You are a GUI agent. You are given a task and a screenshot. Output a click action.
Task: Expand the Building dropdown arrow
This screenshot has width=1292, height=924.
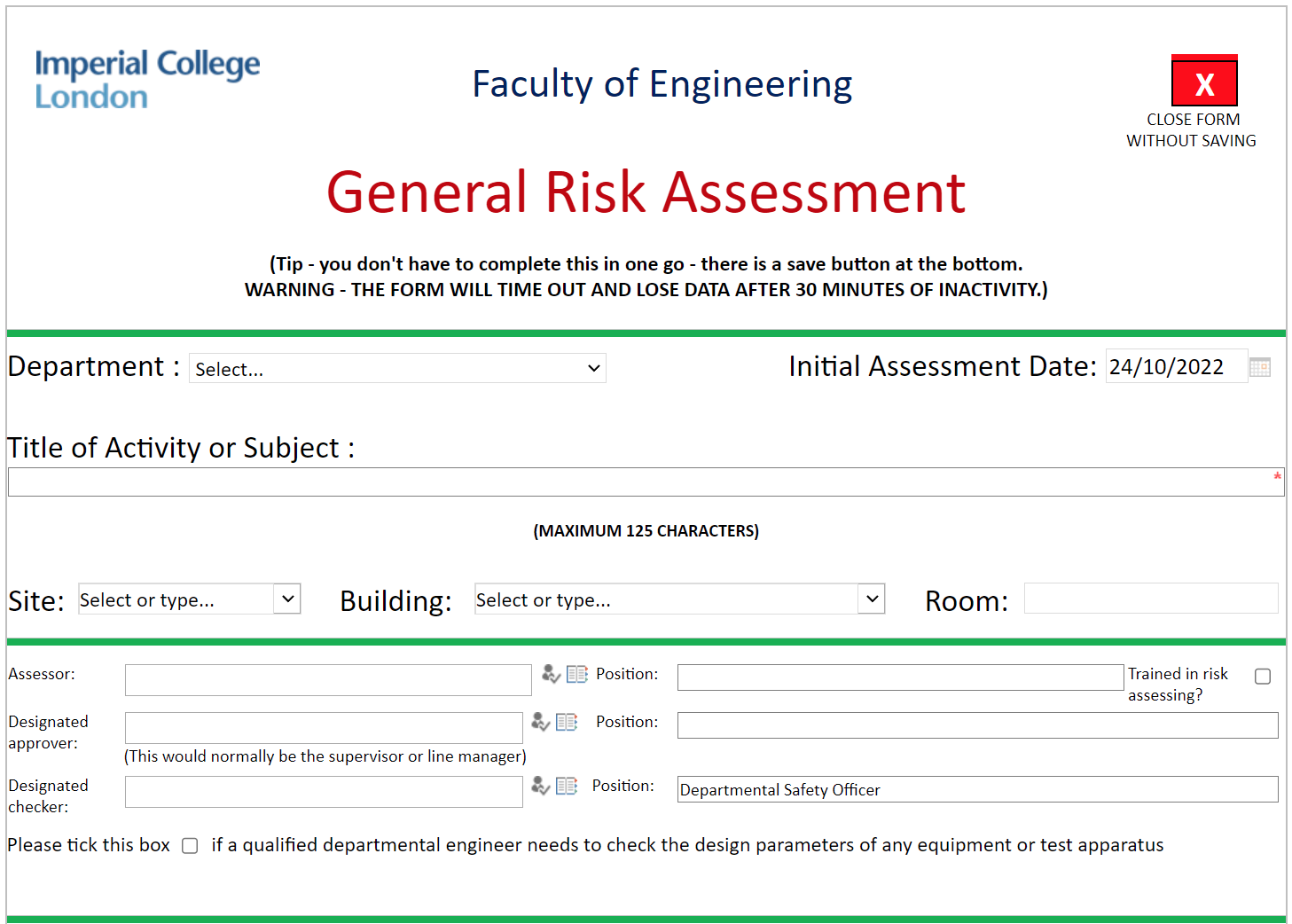pyautogui.click(x=872, y=599)
